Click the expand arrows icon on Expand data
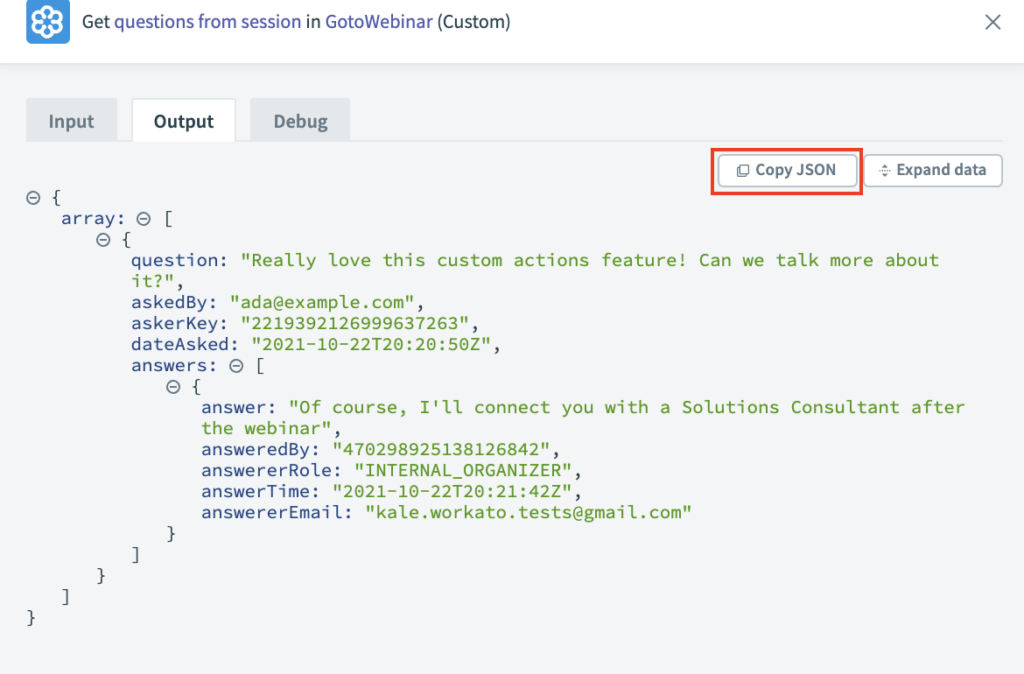 pyautogui.click(x=885, y=170)
